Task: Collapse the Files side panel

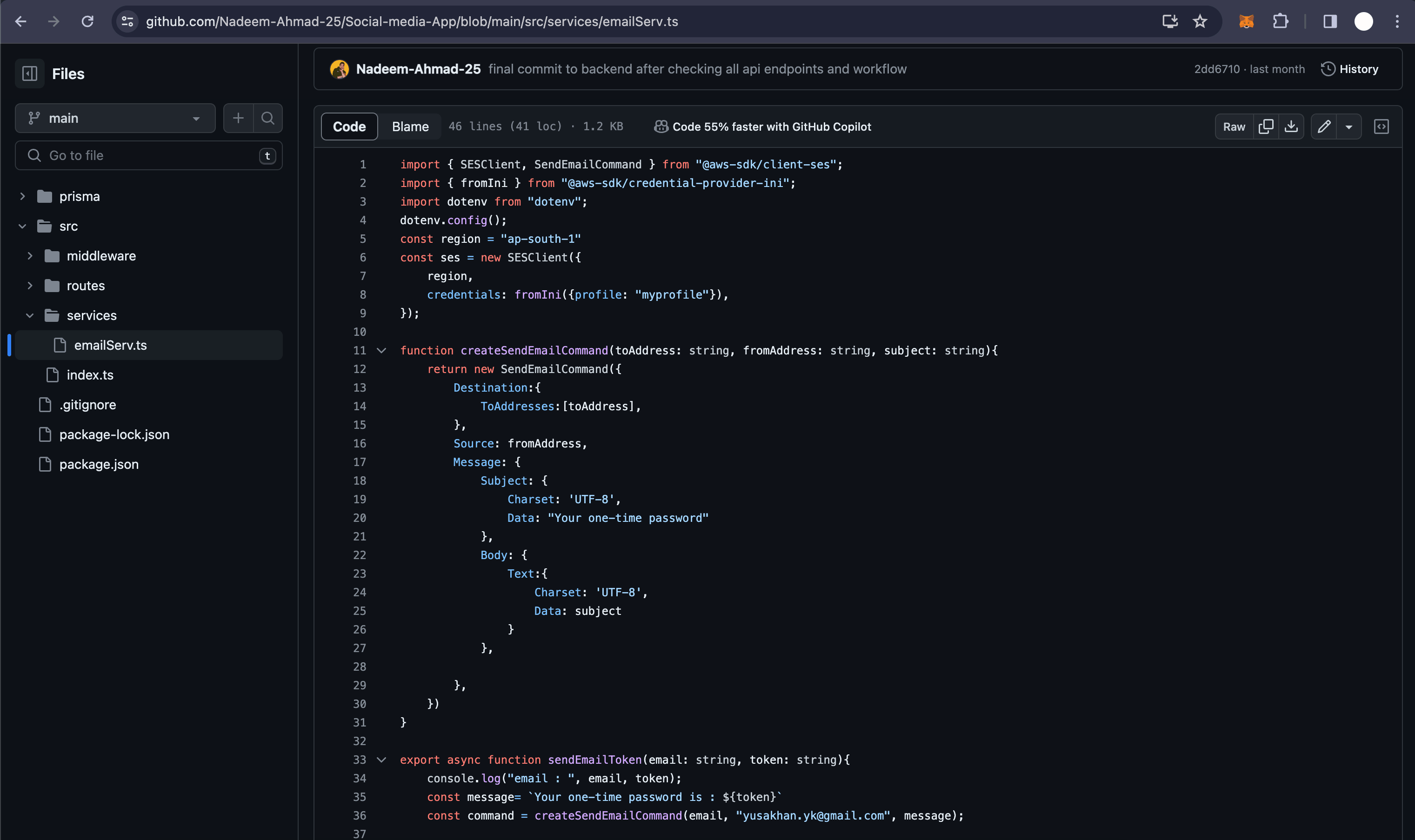Action: pyautogui.click(x=29, y=73)
